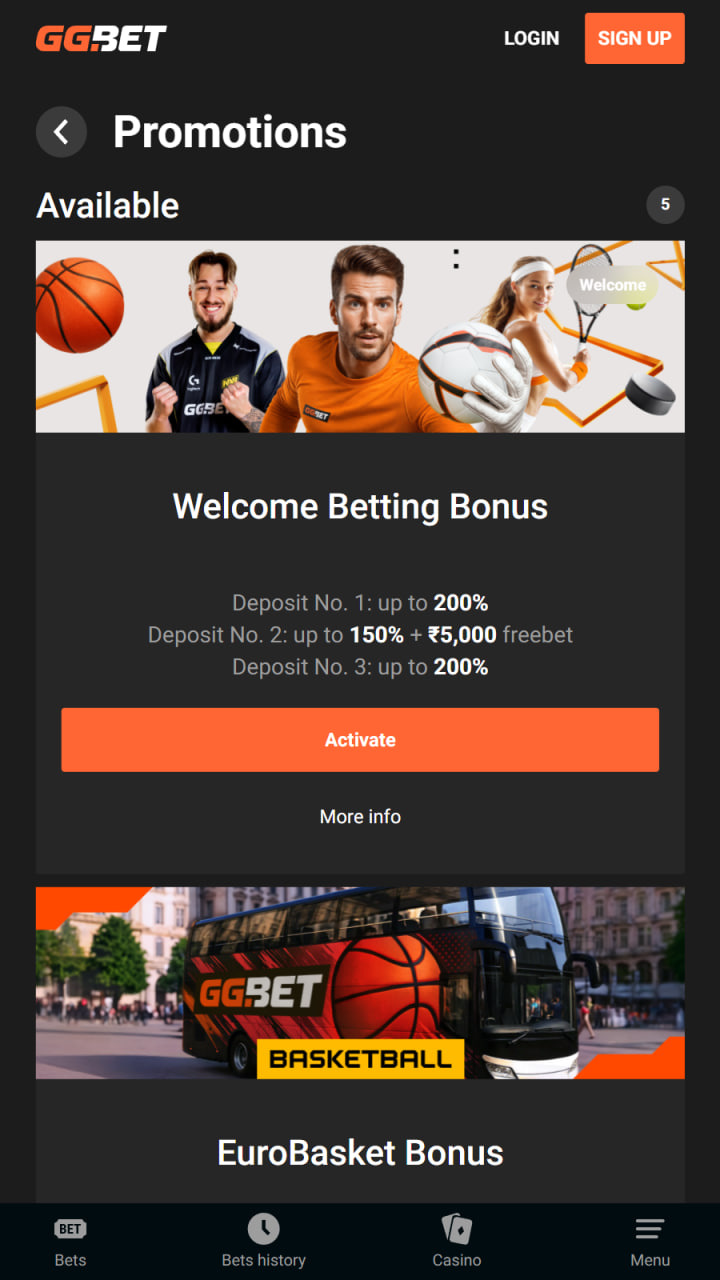
Task: Open More info for welcome bonus
Action: [x=360, y=817]
